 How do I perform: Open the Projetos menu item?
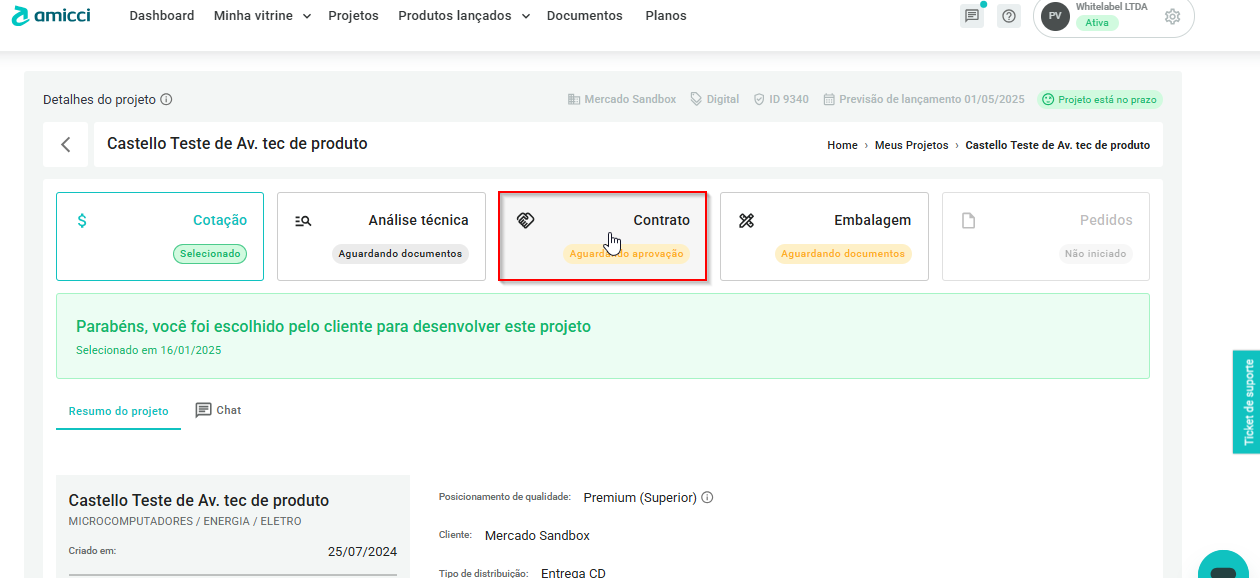click(353, 16)
